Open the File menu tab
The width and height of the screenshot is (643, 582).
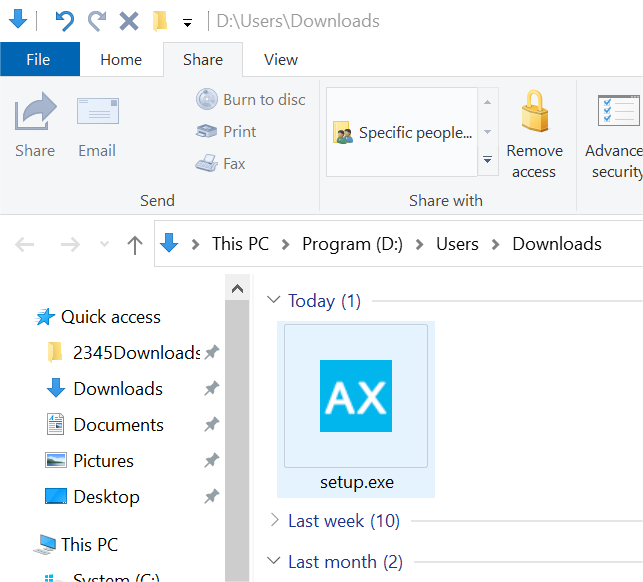pos(40,59)
